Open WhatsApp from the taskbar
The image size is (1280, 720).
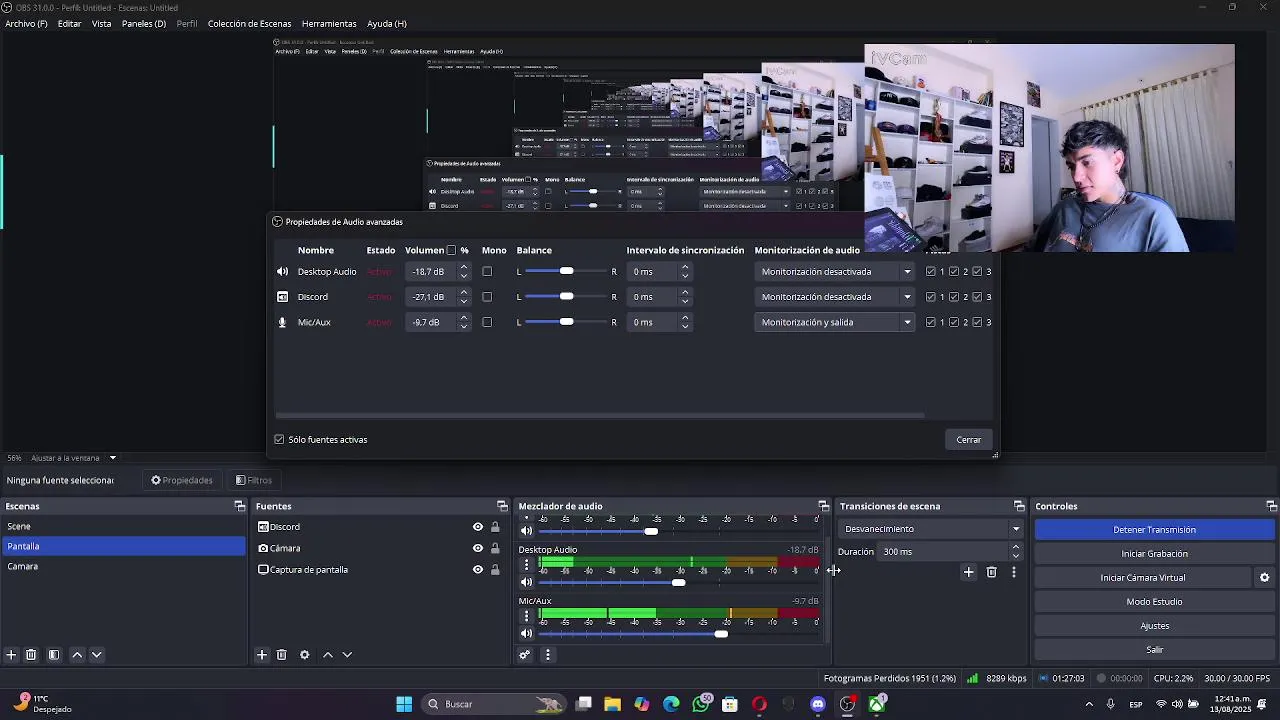701,704
